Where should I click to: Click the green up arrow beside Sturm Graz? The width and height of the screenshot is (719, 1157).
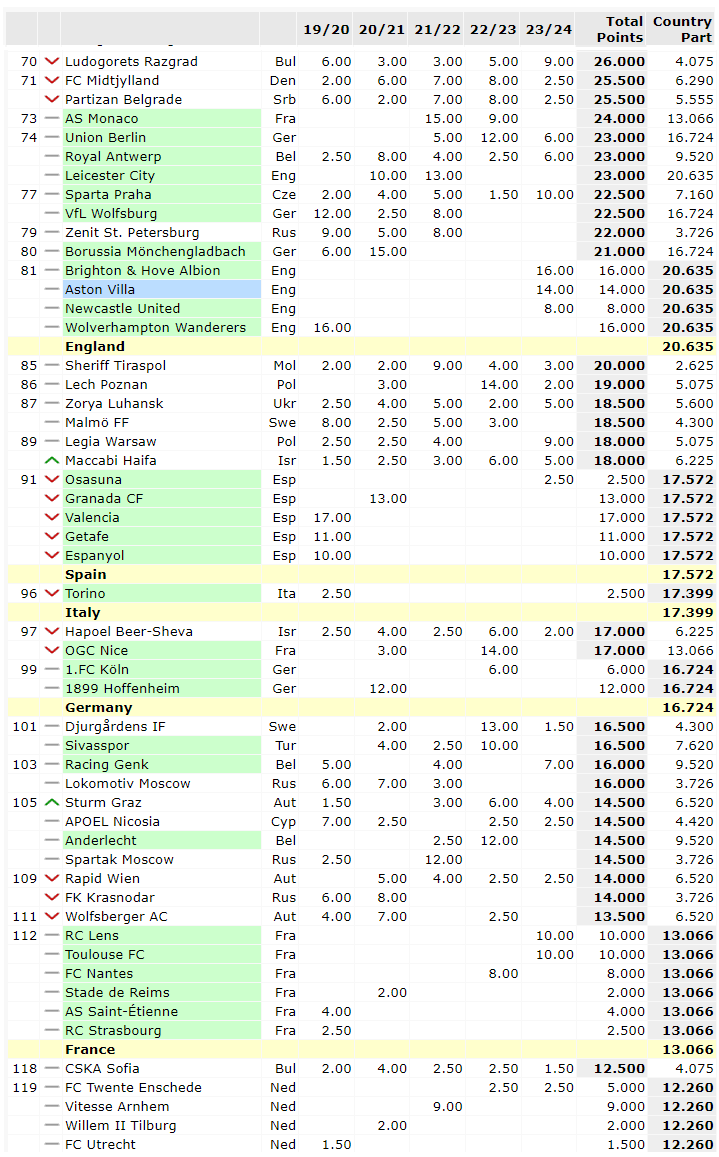[52, 802]
